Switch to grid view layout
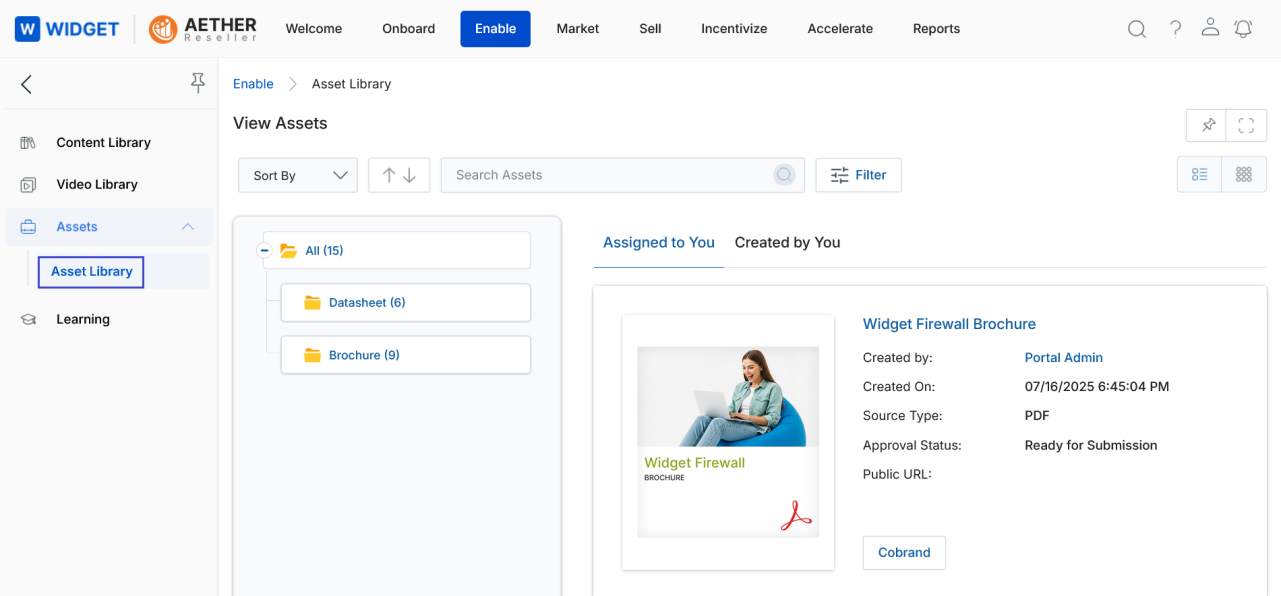Screen dimensions: 1281x596 pyautogui.click(x=1244, y=174)
